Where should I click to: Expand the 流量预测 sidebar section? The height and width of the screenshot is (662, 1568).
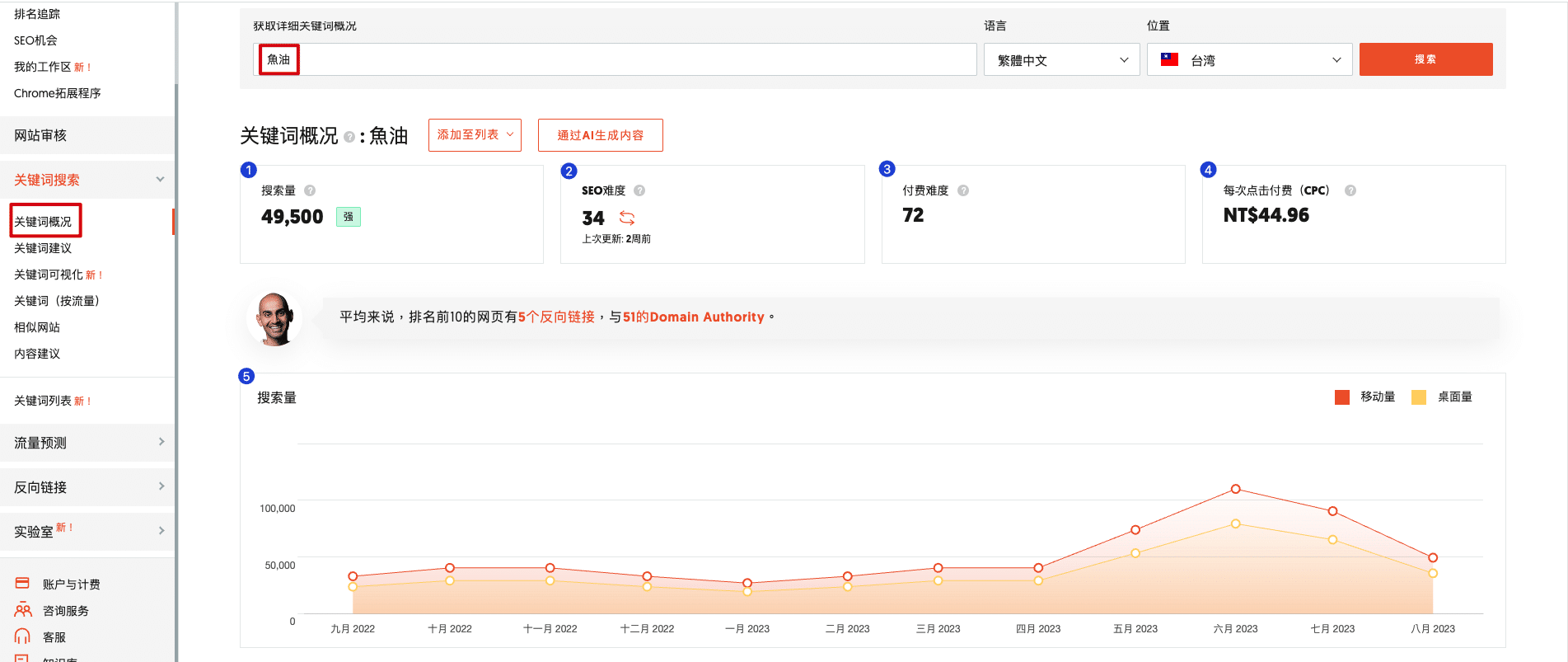[x=87, y=443]
